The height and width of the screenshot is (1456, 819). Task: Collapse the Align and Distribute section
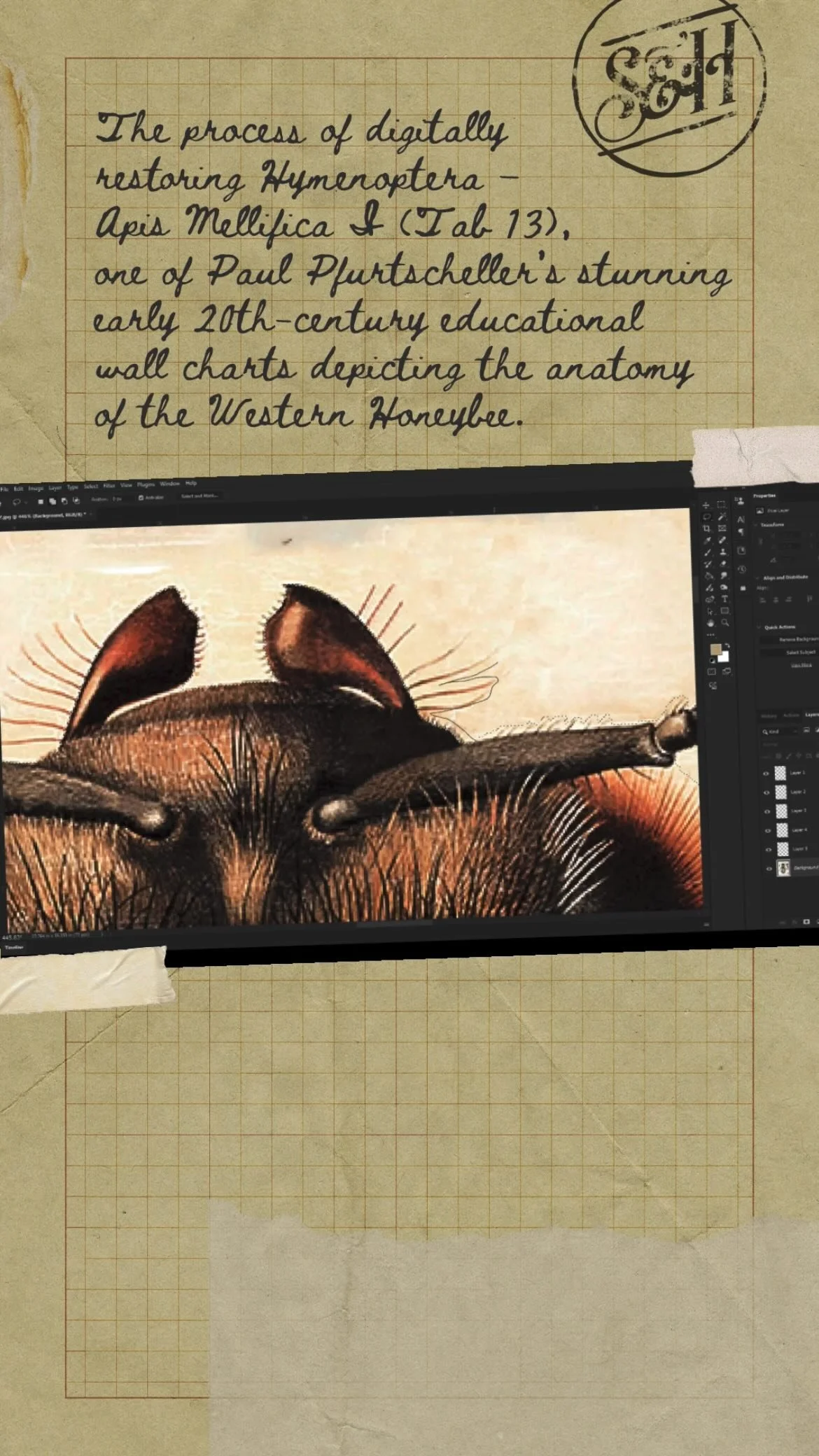[758, 577]
